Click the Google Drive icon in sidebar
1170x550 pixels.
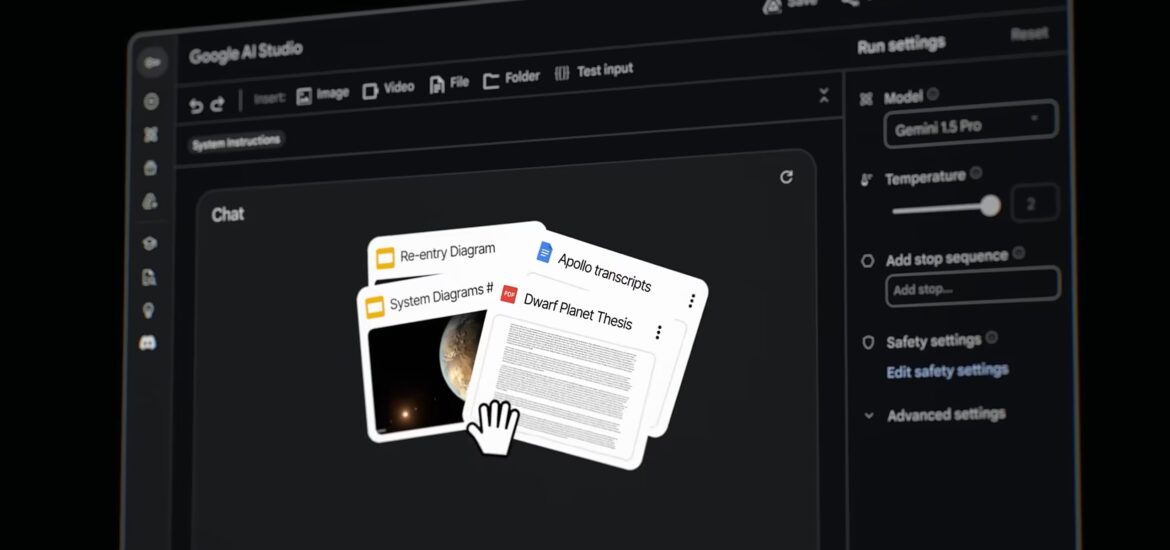tap(149, 202)
